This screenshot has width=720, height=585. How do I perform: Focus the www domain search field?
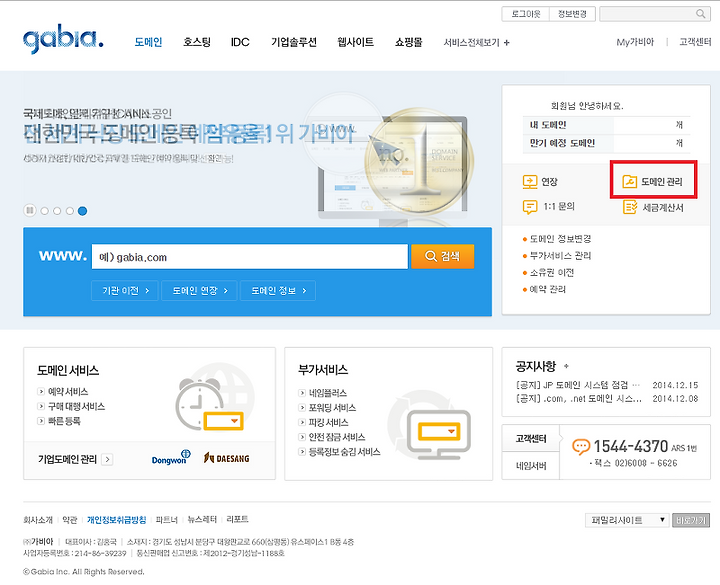pyautogui.click(x=250, y=256)
